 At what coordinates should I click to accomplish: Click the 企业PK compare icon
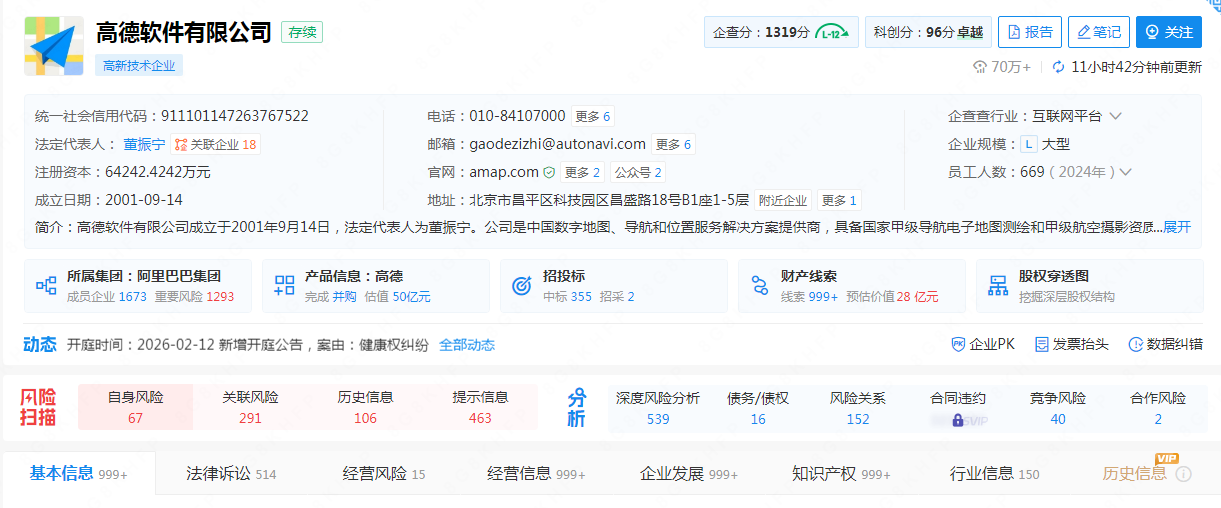tap(958, 344)
